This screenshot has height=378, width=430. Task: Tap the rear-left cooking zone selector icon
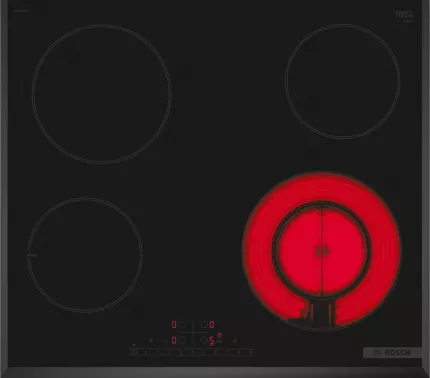click(182, 324)
